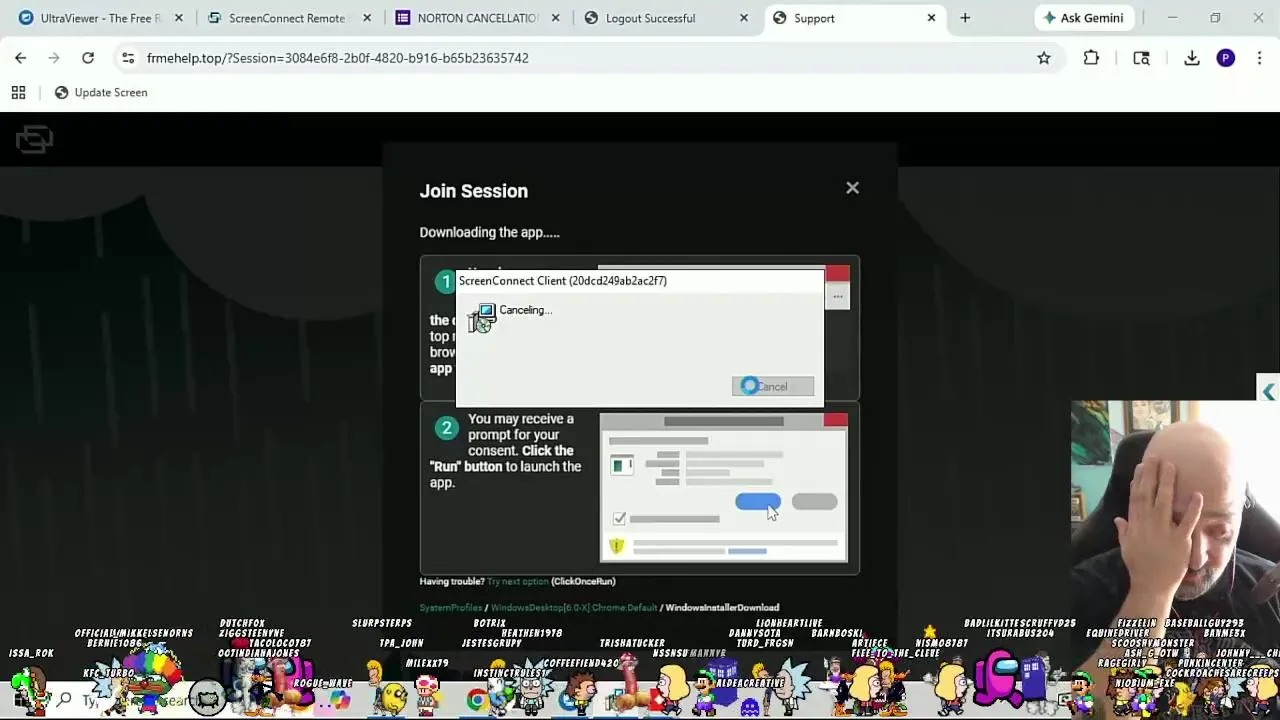Viewport: 1280px width, 720px height.
Task: Reload the current page
Action: [x=88, y=58]
